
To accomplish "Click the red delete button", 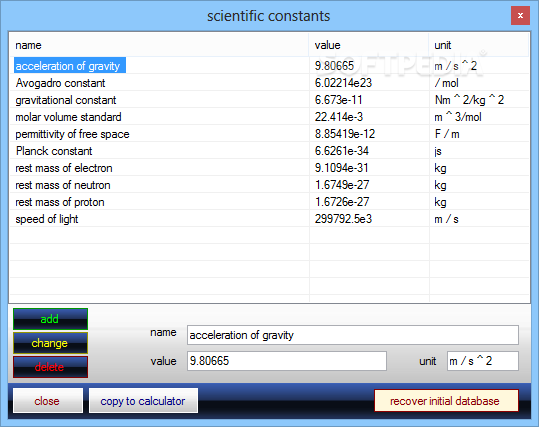I will click(x=51, y=367).
